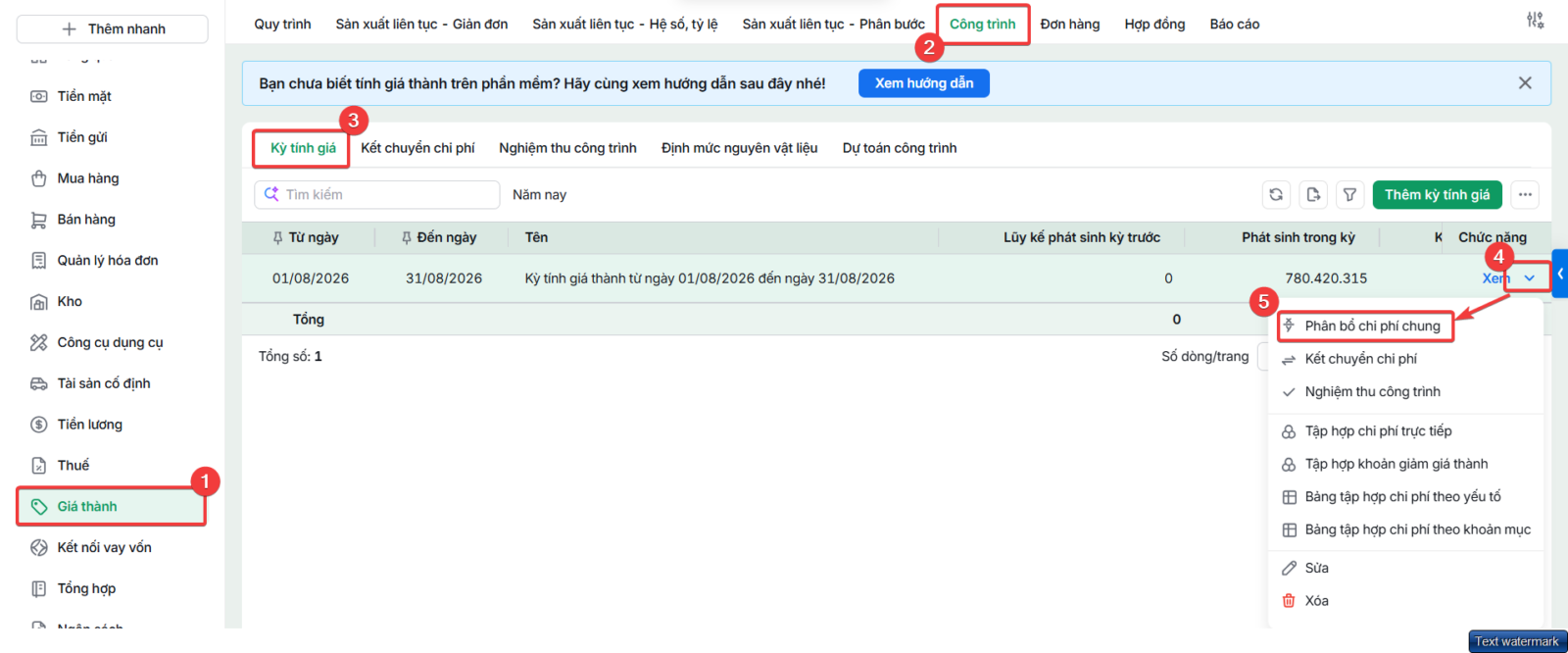Open the display settings icon at top right

pos(1535,20)
